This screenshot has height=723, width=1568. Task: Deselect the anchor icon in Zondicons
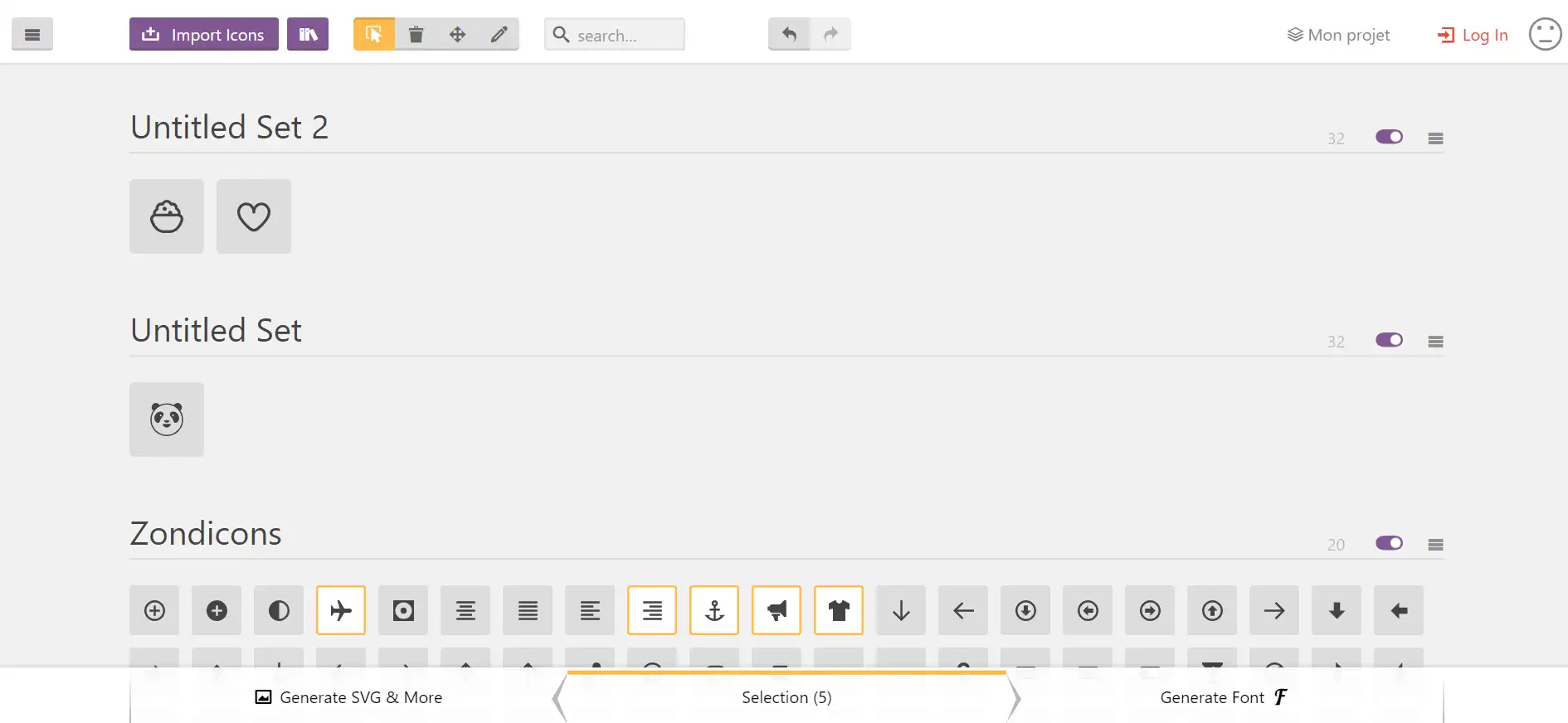[x=714, y=611]
